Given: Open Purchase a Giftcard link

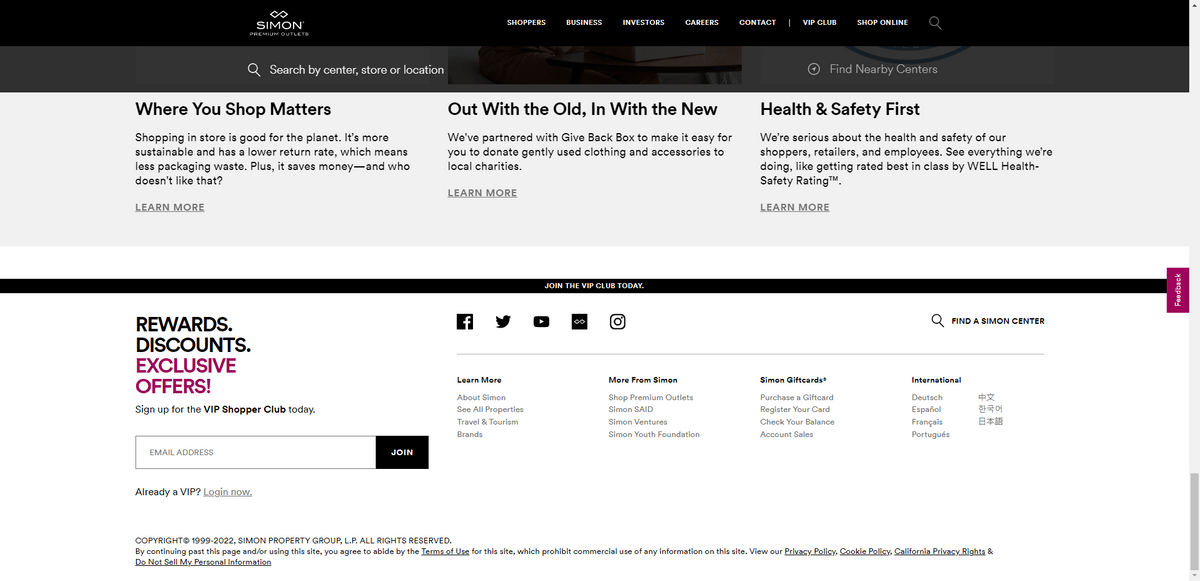Looking at the screenshot, I should 797,397.
